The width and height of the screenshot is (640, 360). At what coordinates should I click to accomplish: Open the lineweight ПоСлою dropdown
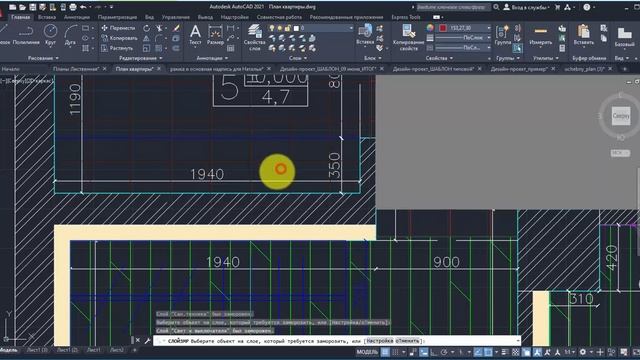tap(488, 38)
